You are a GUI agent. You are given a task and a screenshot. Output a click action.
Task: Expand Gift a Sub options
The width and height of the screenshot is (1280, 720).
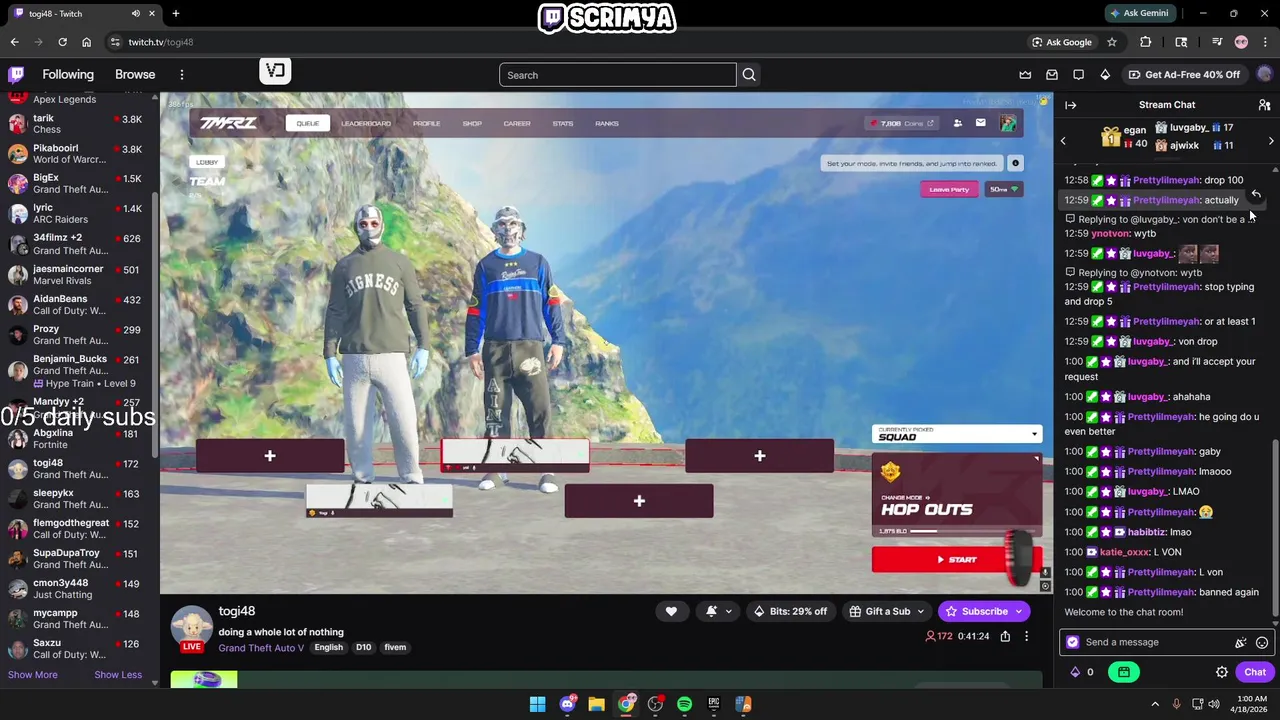[920, 611]
